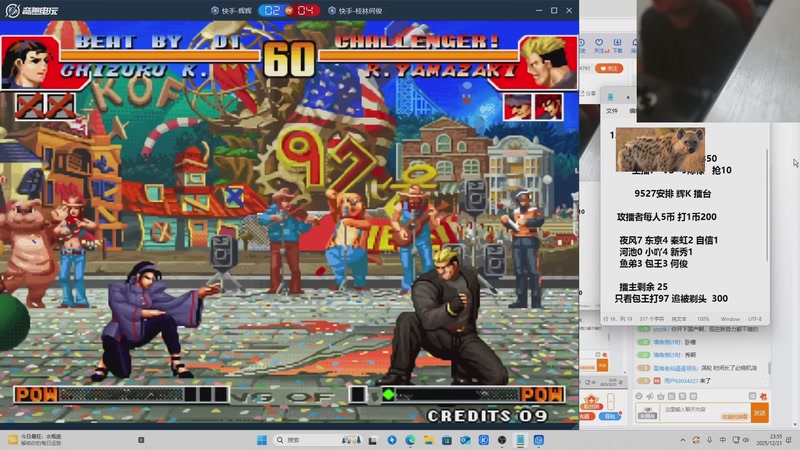Viewport: 800px width, 450px height.
Task: Click the emulator platform logo in title bar
Action: (31, 10)
